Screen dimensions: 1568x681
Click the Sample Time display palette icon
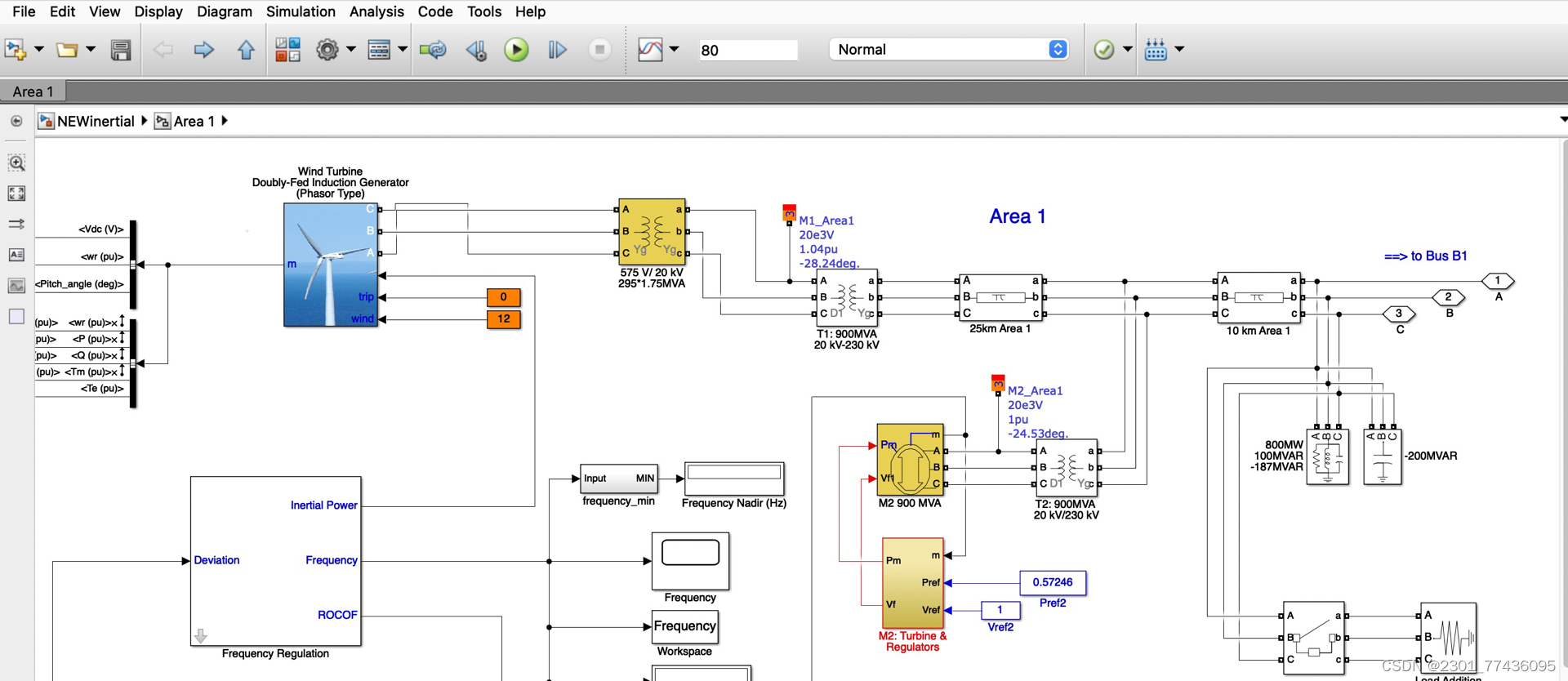(x=16, y=224)
